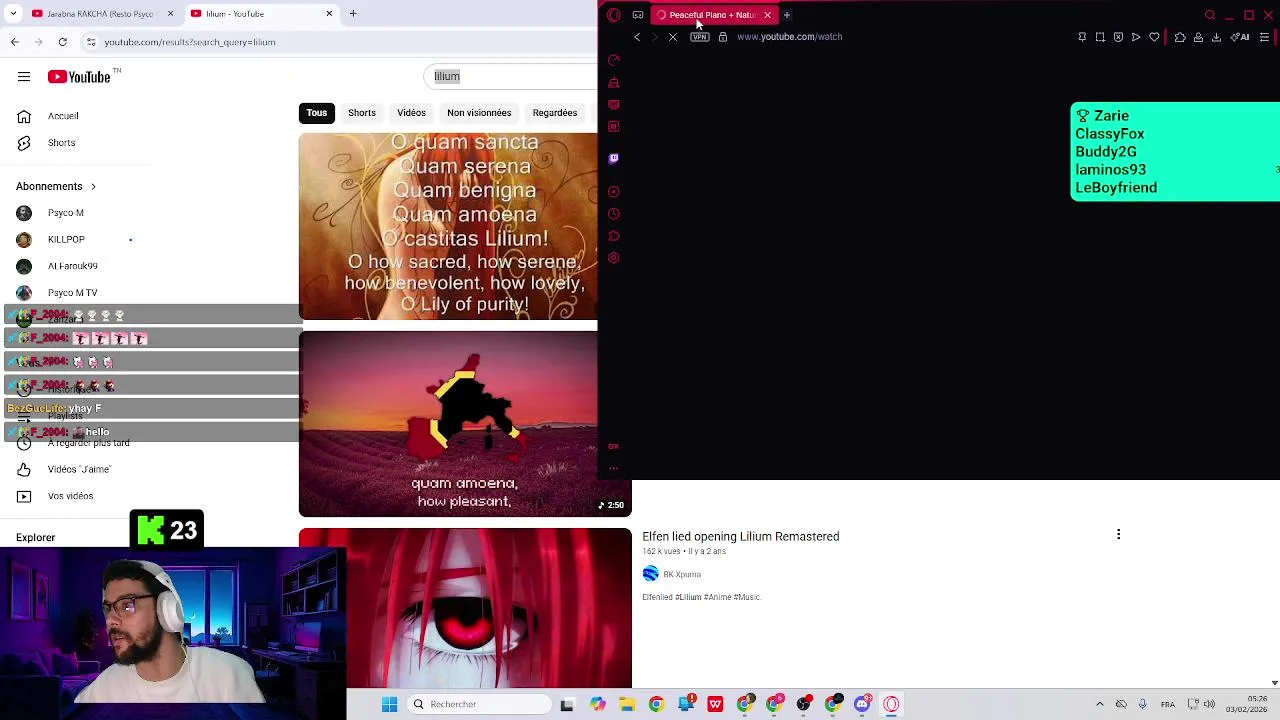Open a new tab in Opera GX
The height and width of the screenshot is (720, 1280).
click(x=787, y=15)
